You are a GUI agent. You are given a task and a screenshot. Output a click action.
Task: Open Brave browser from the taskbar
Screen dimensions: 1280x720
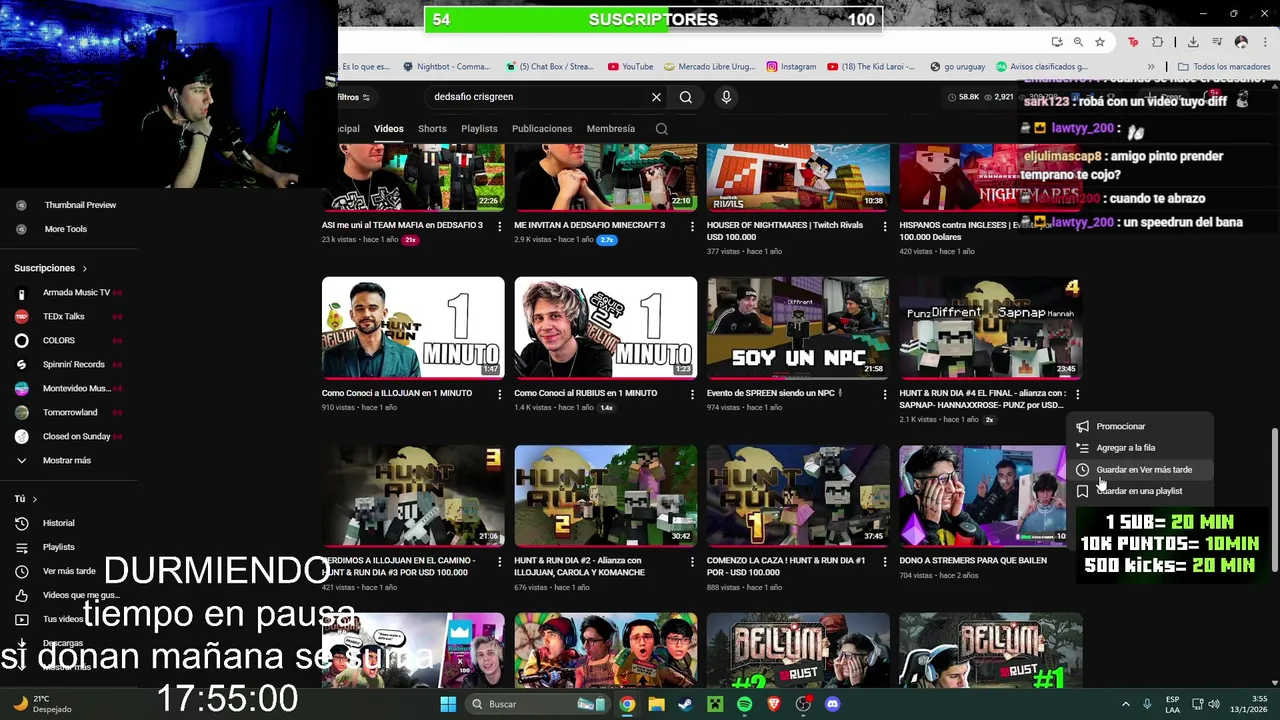[773, 704]
